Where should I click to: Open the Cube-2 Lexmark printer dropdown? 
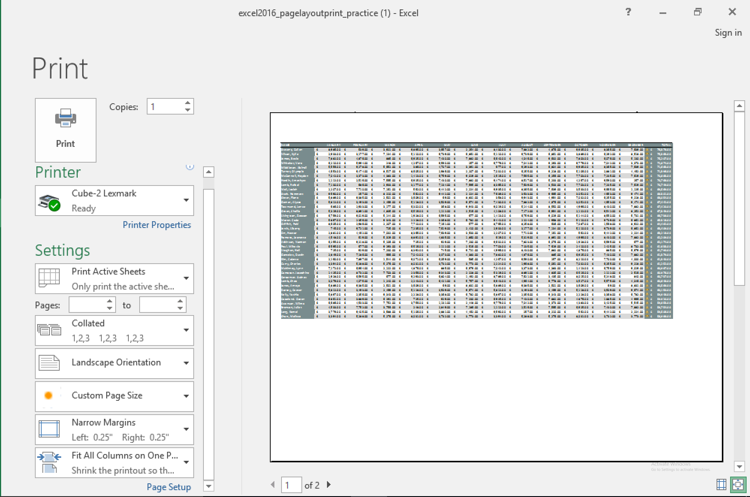pyautogui.click(x=114, y=200)
